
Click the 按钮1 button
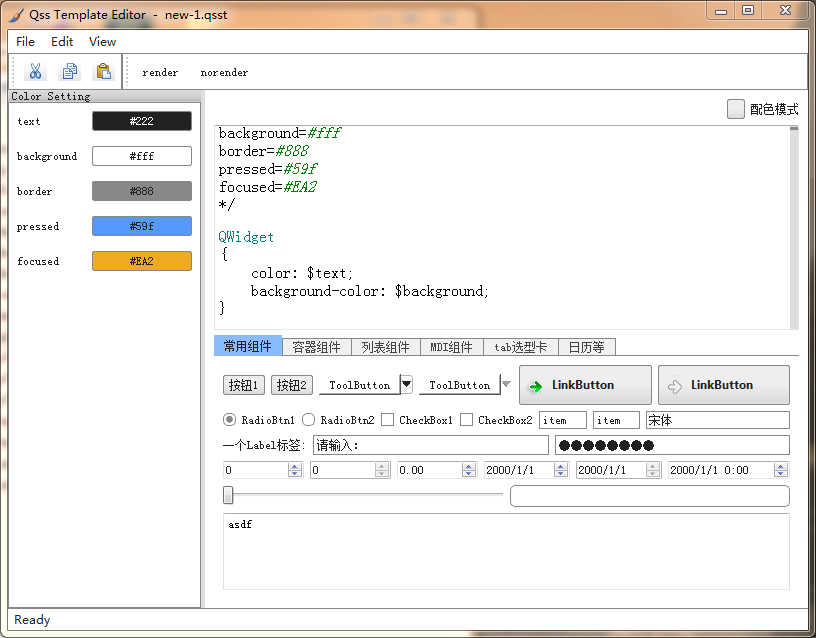244,385
